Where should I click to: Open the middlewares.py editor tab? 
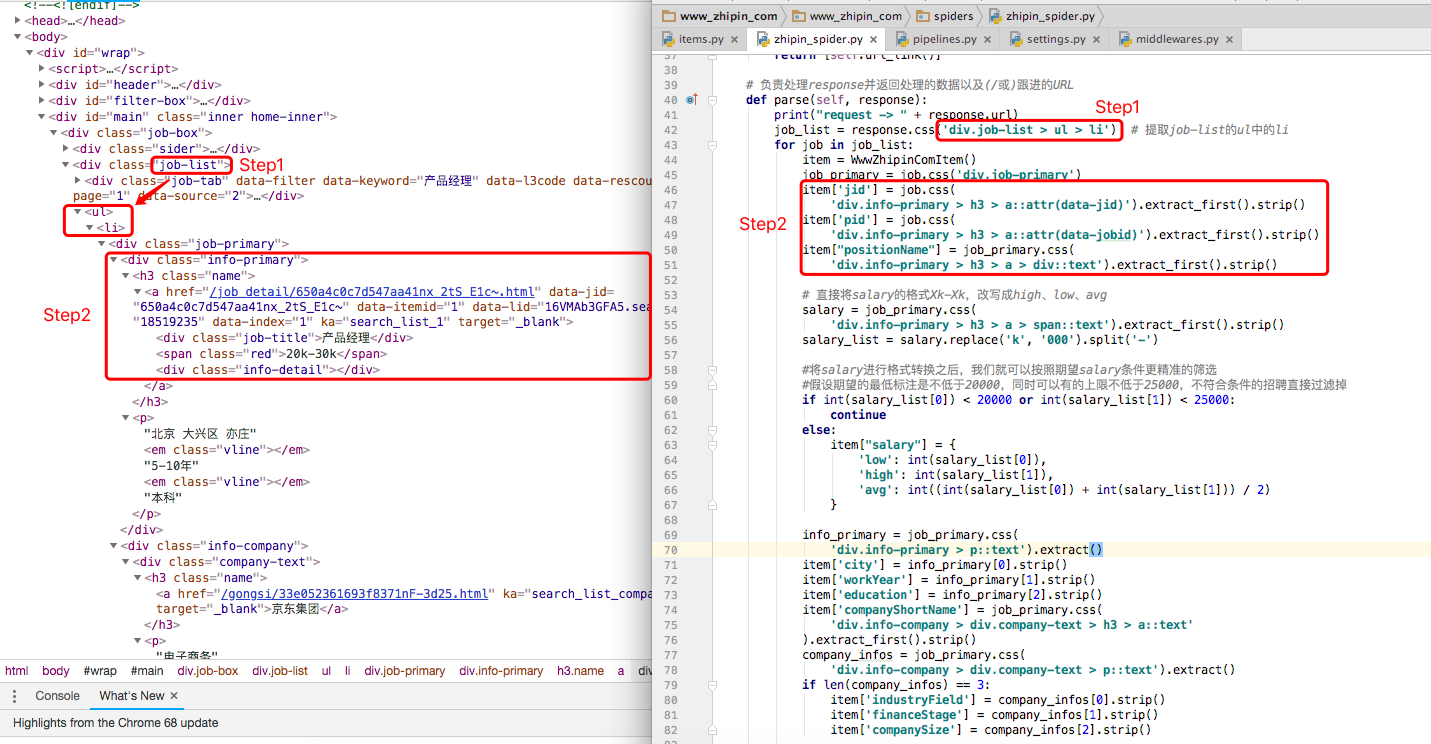click(1177, 39)
